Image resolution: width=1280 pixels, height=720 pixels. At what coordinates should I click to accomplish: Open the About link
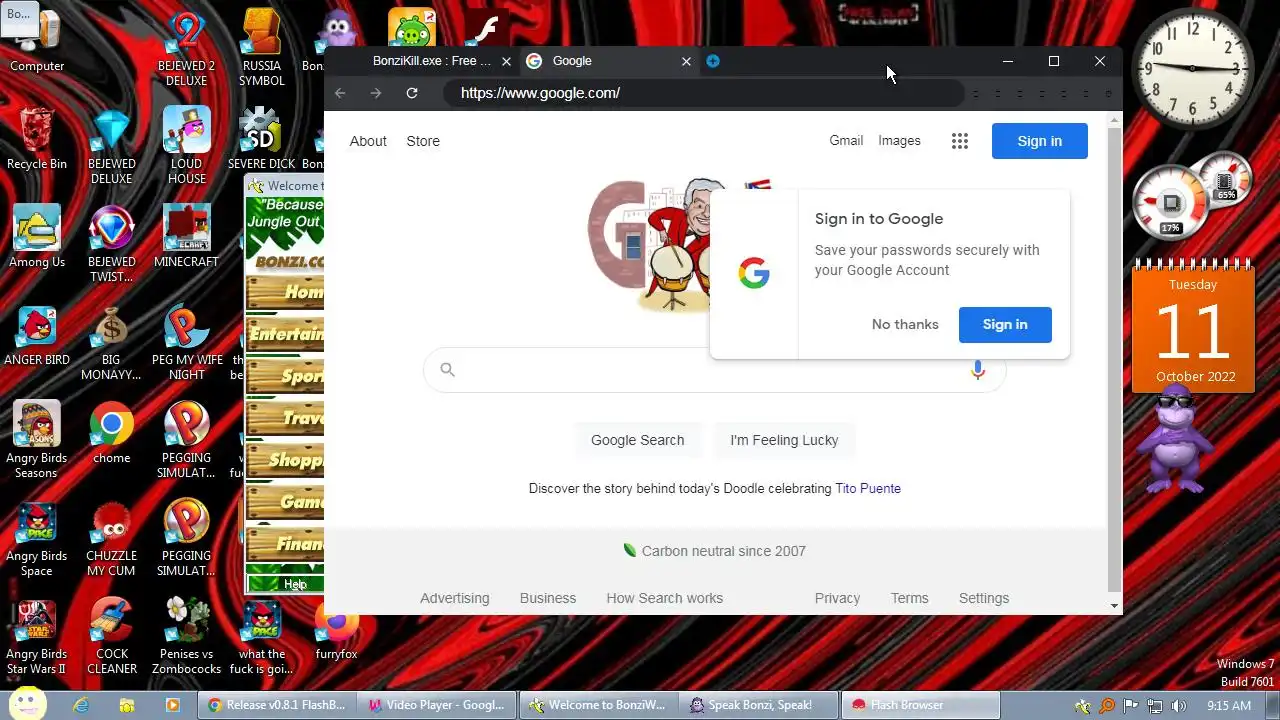pyautogui.click(x=368, y=141)
